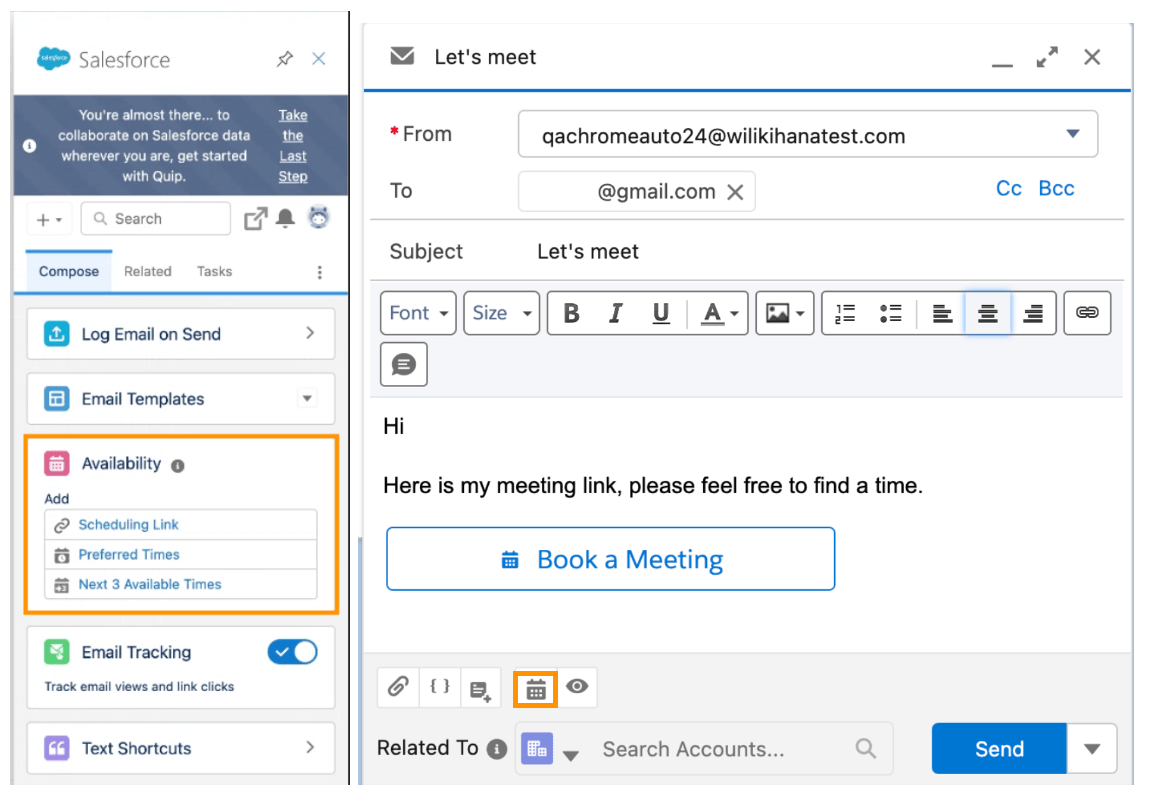Open the Font dropdown

click(419, 313)
